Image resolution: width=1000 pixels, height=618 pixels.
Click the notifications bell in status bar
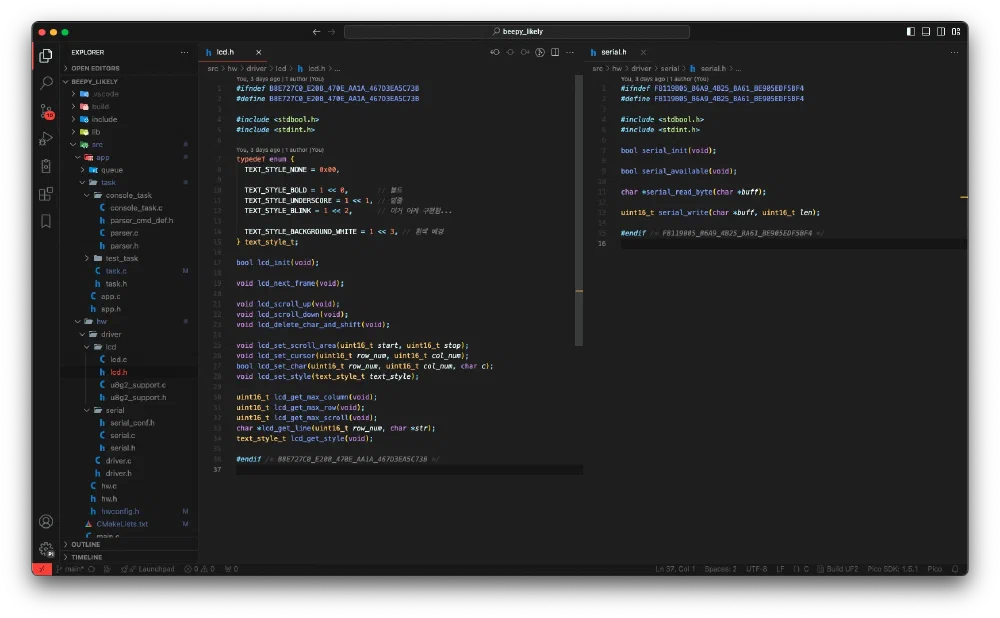pyautogui.click(x=956, y=569)
